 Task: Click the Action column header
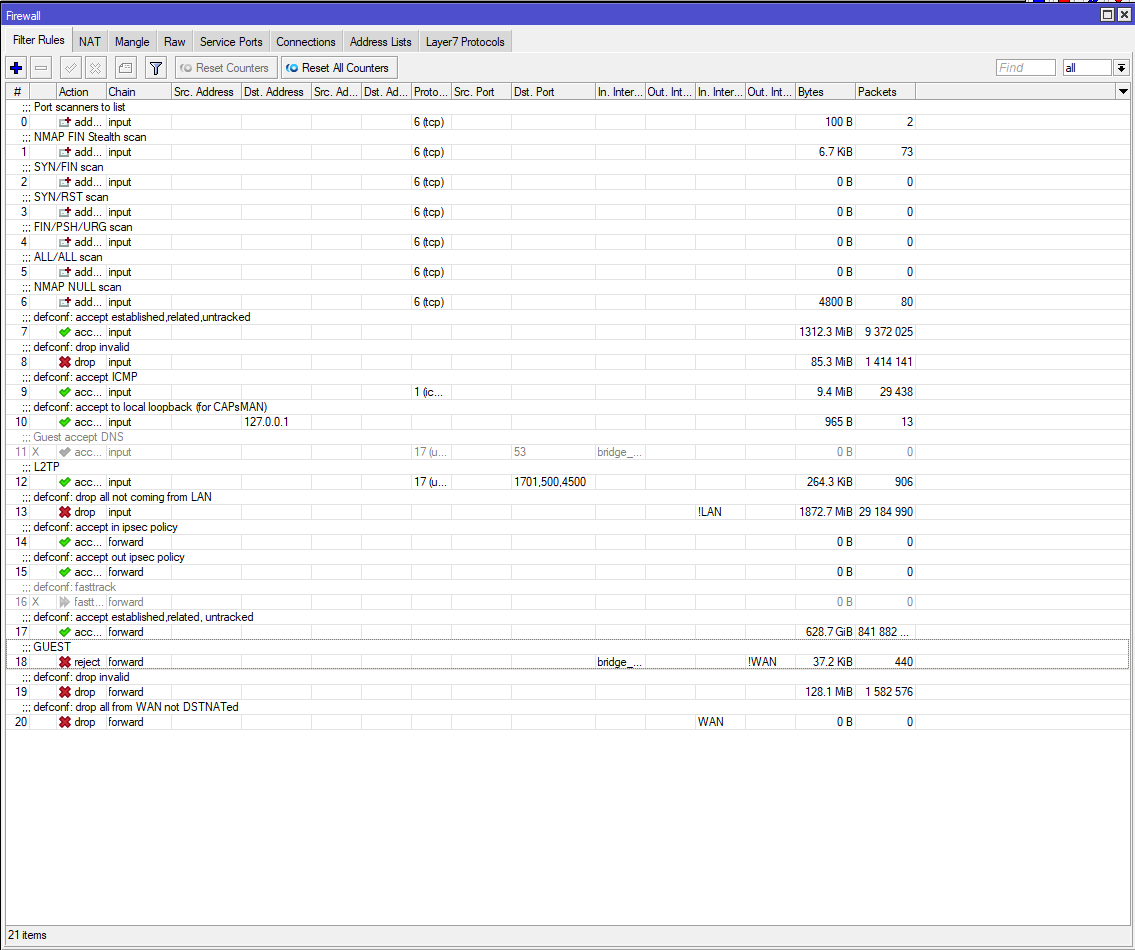pyautogui.click(x=81, y=92)
